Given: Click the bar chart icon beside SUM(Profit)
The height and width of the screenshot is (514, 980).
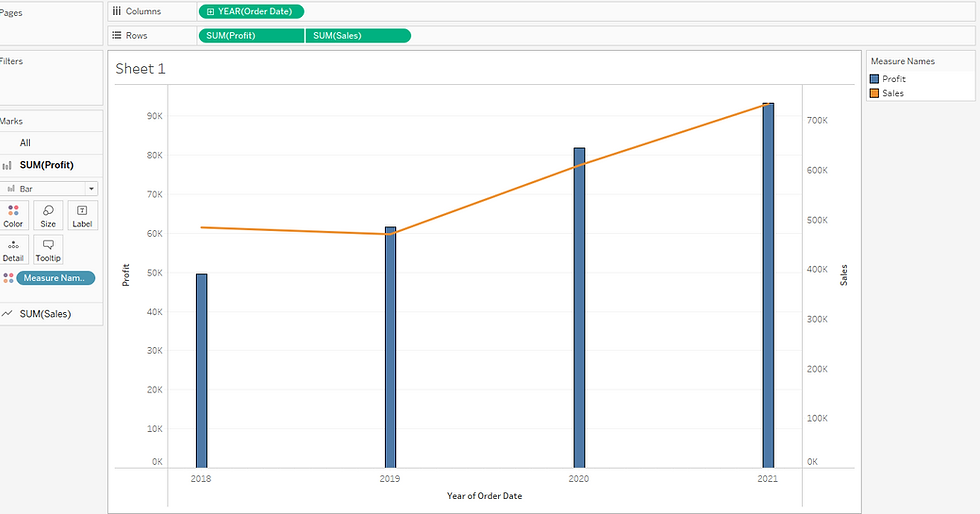Looking at the screenshot, I should [x=7, y=166].
